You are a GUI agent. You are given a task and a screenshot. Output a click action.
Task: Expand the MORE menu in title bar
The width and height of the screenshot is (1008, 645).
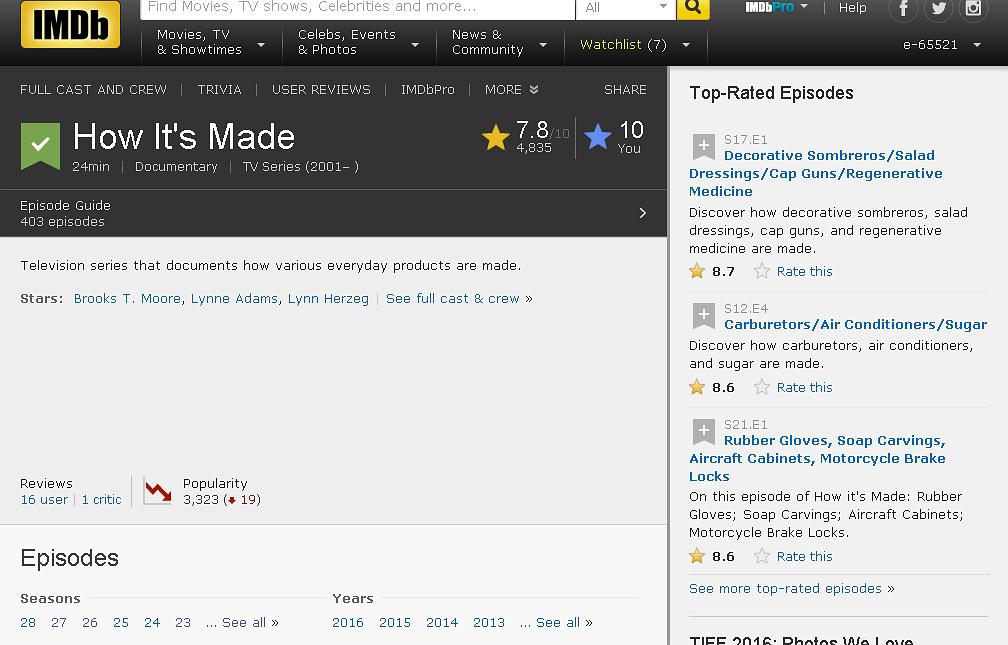(x=512, y=89)
